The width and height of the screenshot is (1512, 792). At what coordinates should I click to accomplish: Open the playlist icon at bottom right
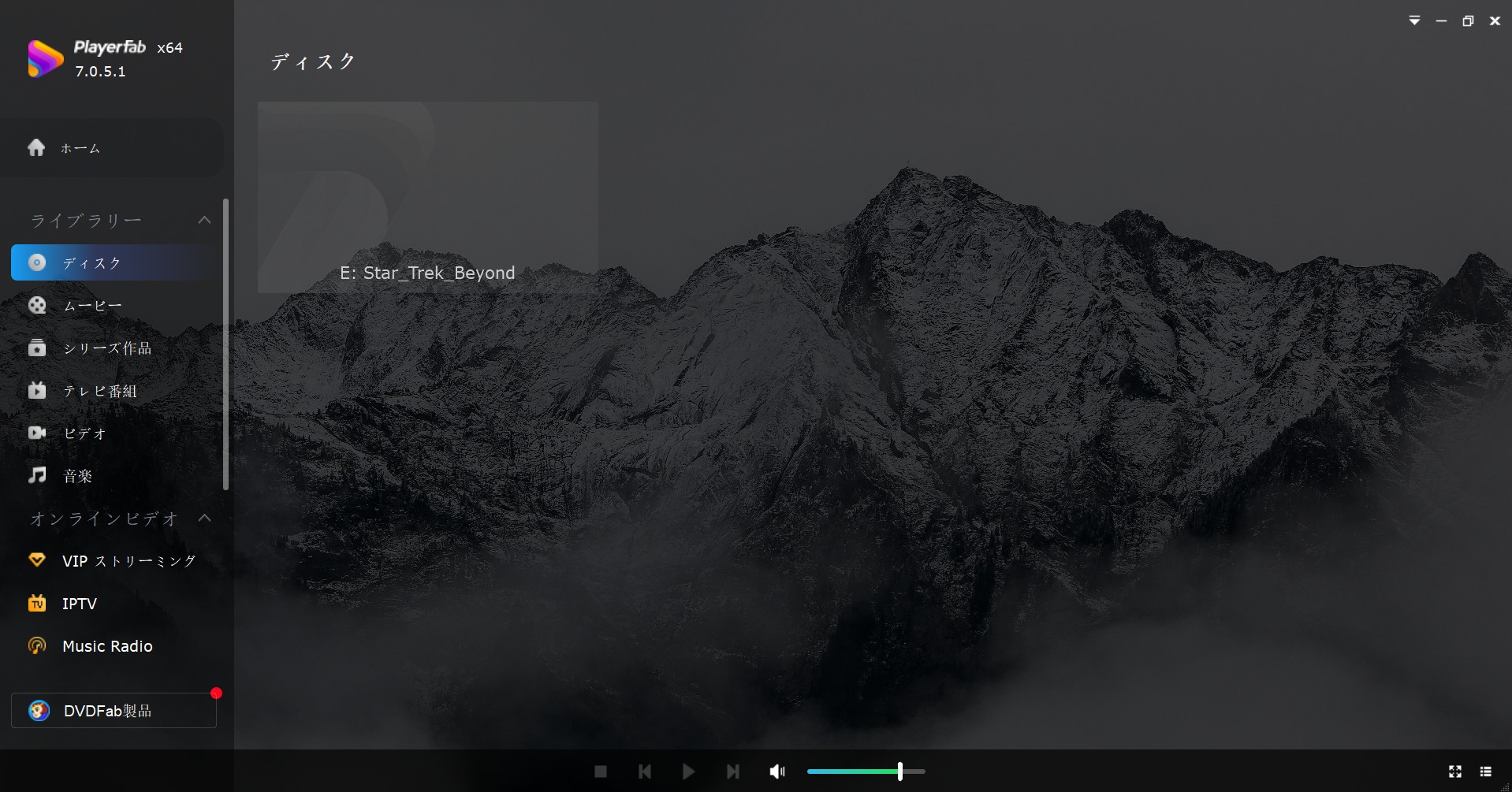coord(1486,772)
